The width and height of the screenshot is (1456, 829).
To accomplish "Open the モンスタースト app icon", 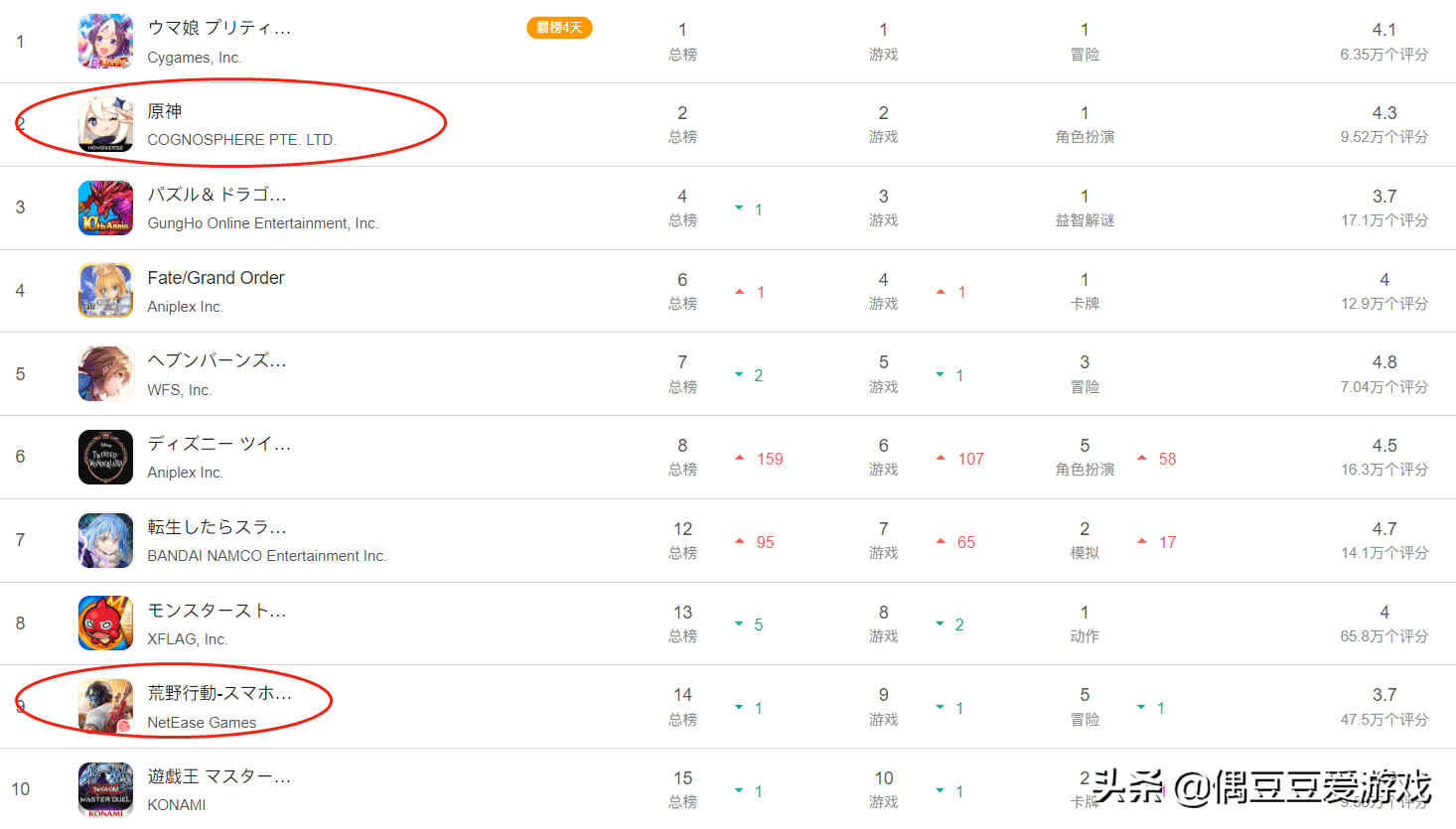I will (105, 623).
